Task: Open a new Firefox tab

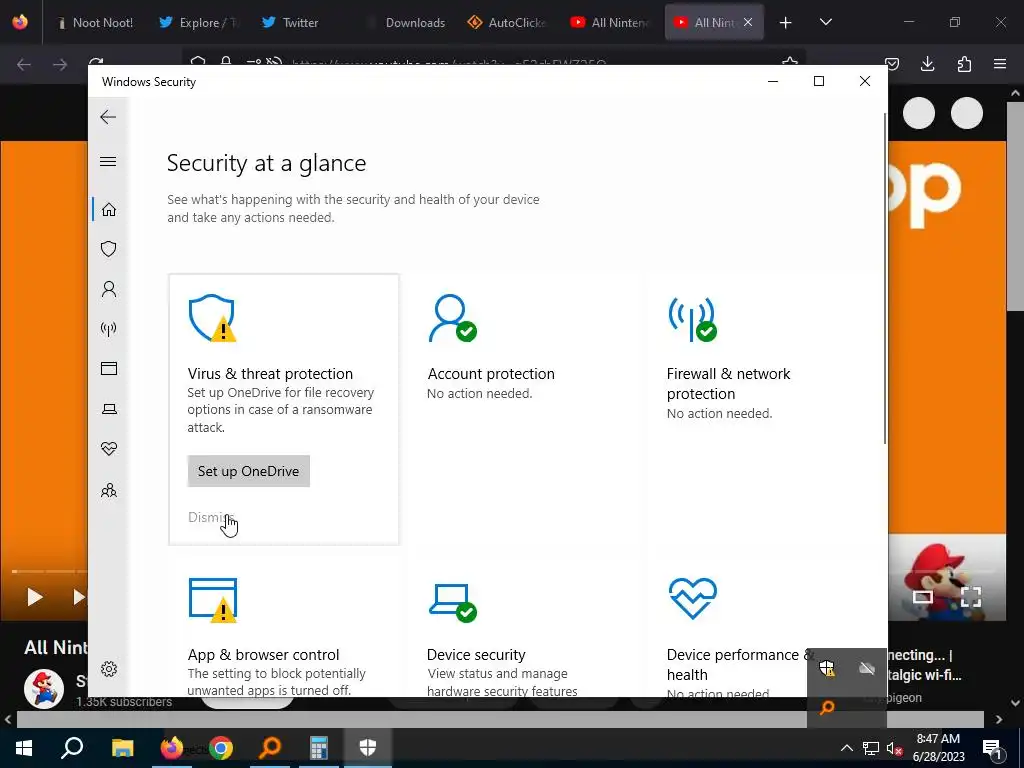Action: pos(786,23)
